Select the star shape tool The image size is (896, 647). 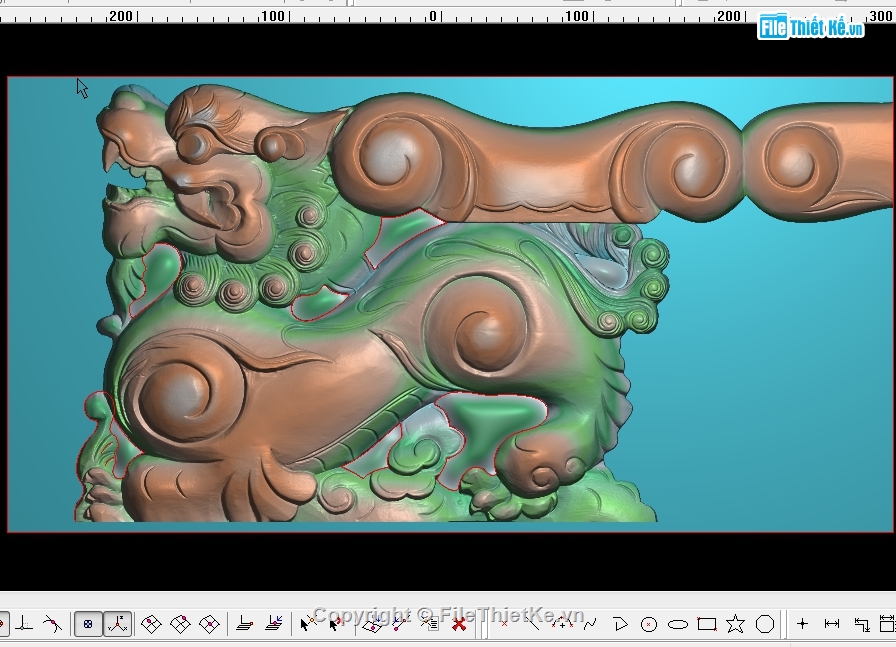(x=735, y=624)
